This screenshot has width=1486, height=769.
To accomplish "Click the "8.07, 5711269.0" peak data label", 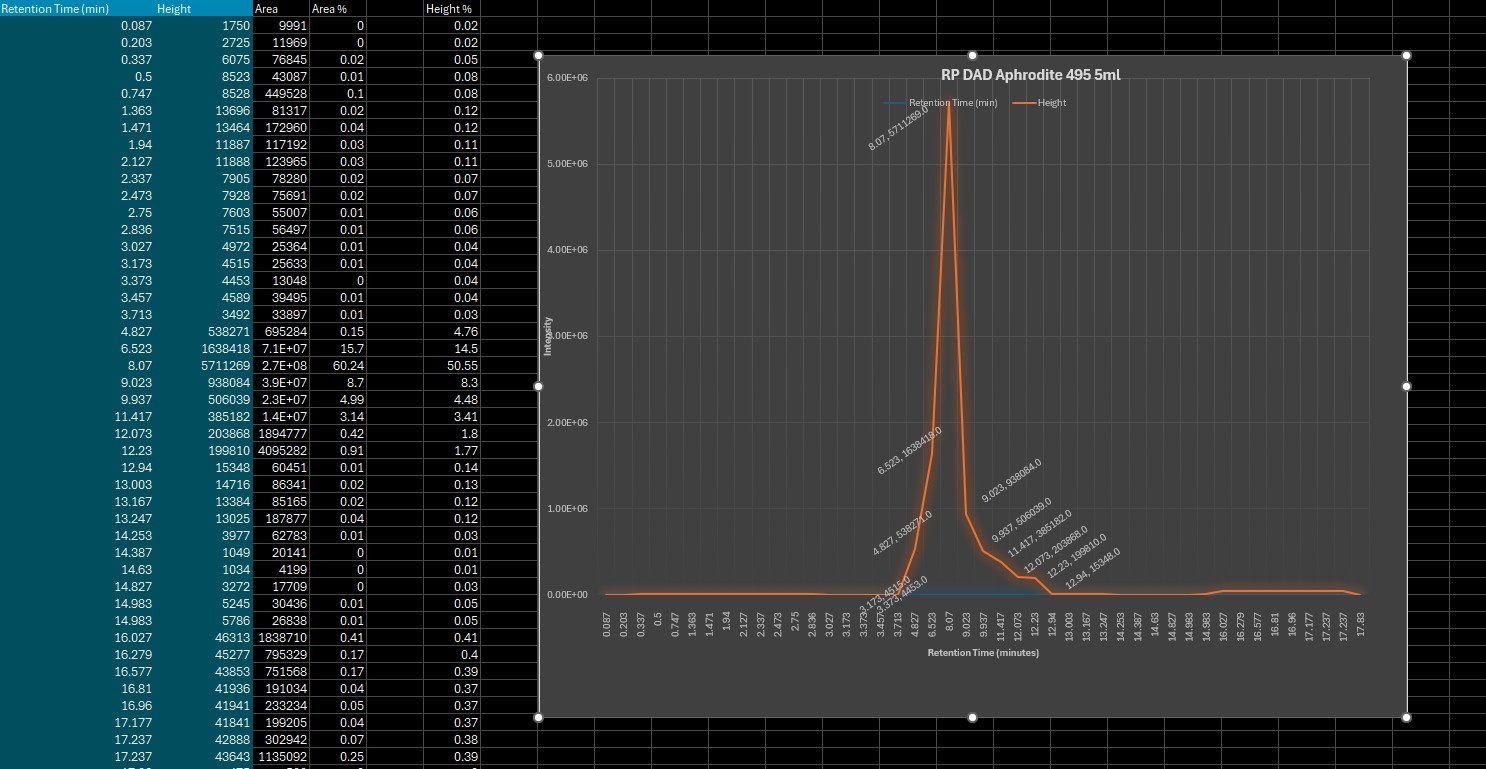I will click(x=898, y=129).
